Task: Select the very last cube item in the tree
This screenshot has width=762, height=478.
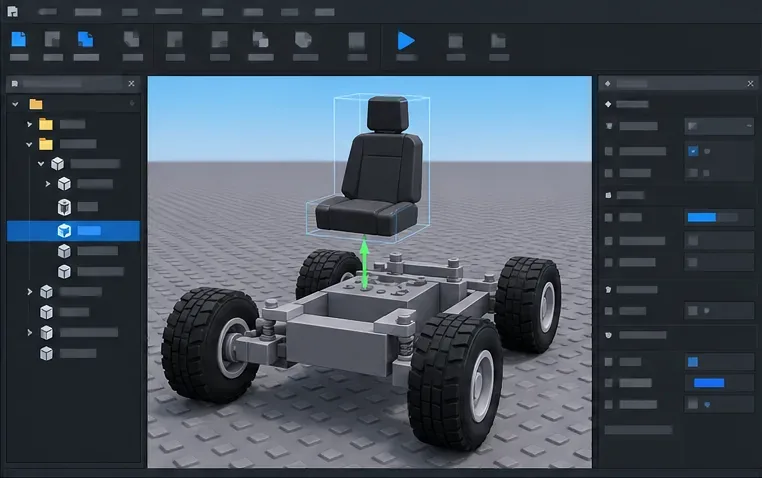Action: click(46, 354)
